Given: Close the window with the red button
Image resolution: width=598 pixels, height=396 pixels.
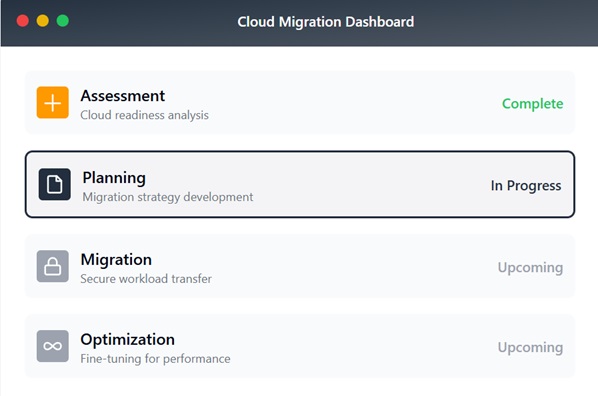Looking at the screenshot, I should [x=23, y=21].
